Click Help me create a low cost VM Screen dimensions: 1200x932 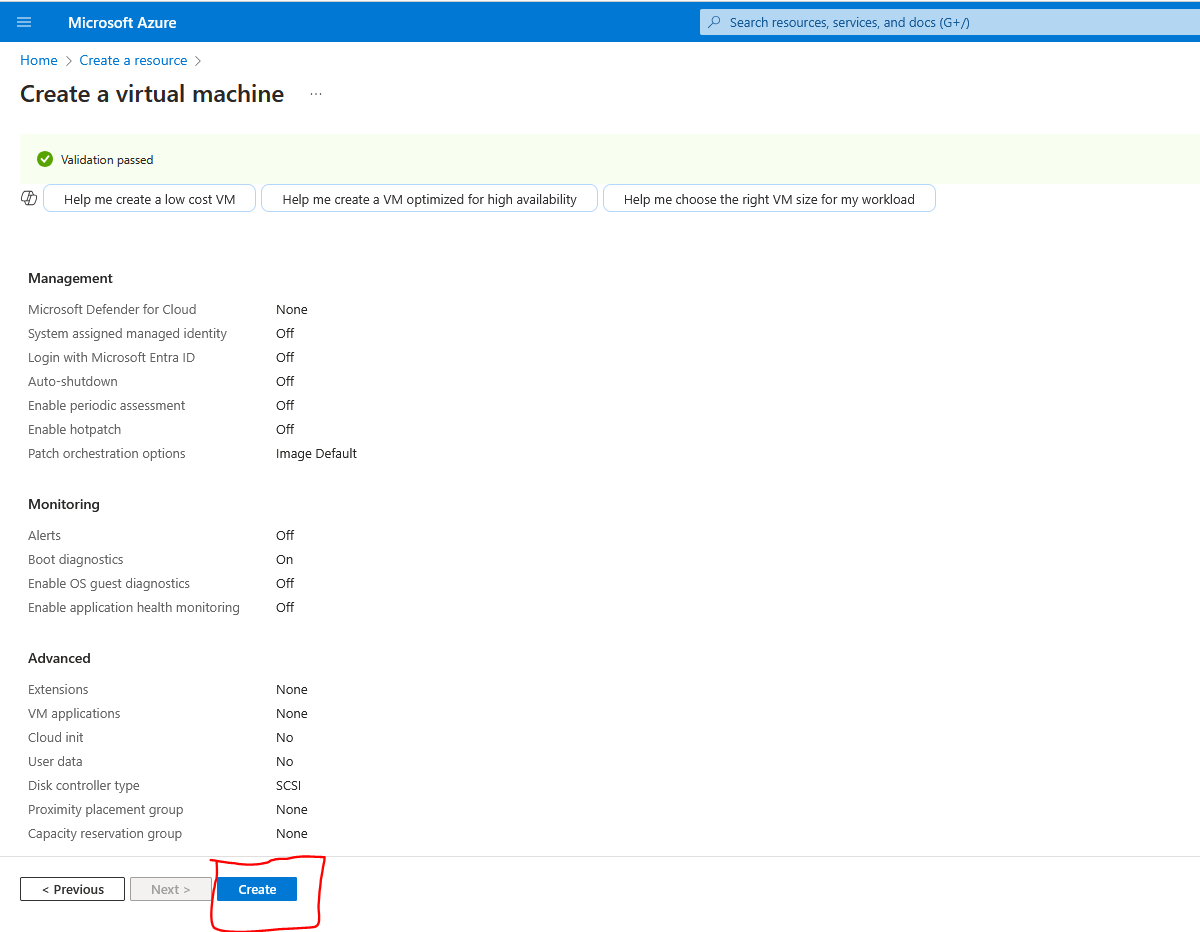coord(150,199)
